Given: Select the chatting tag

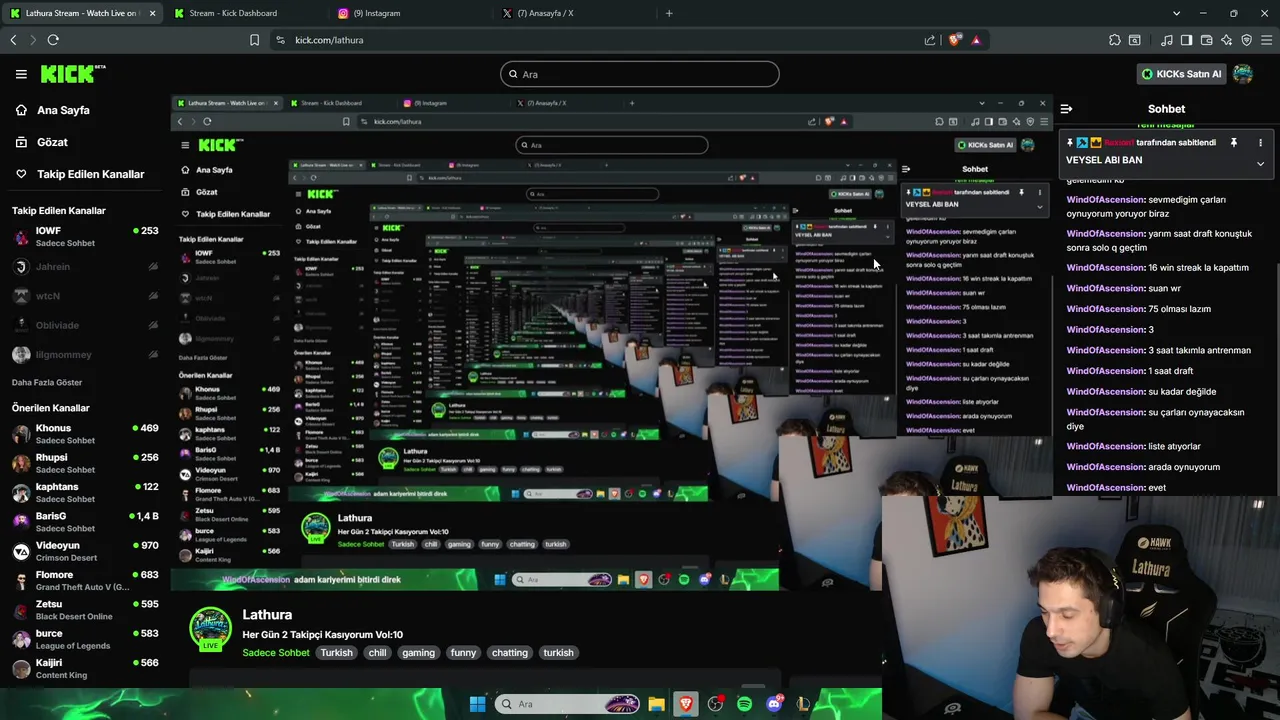Looking at the screenshot, I should coord(509,653).
